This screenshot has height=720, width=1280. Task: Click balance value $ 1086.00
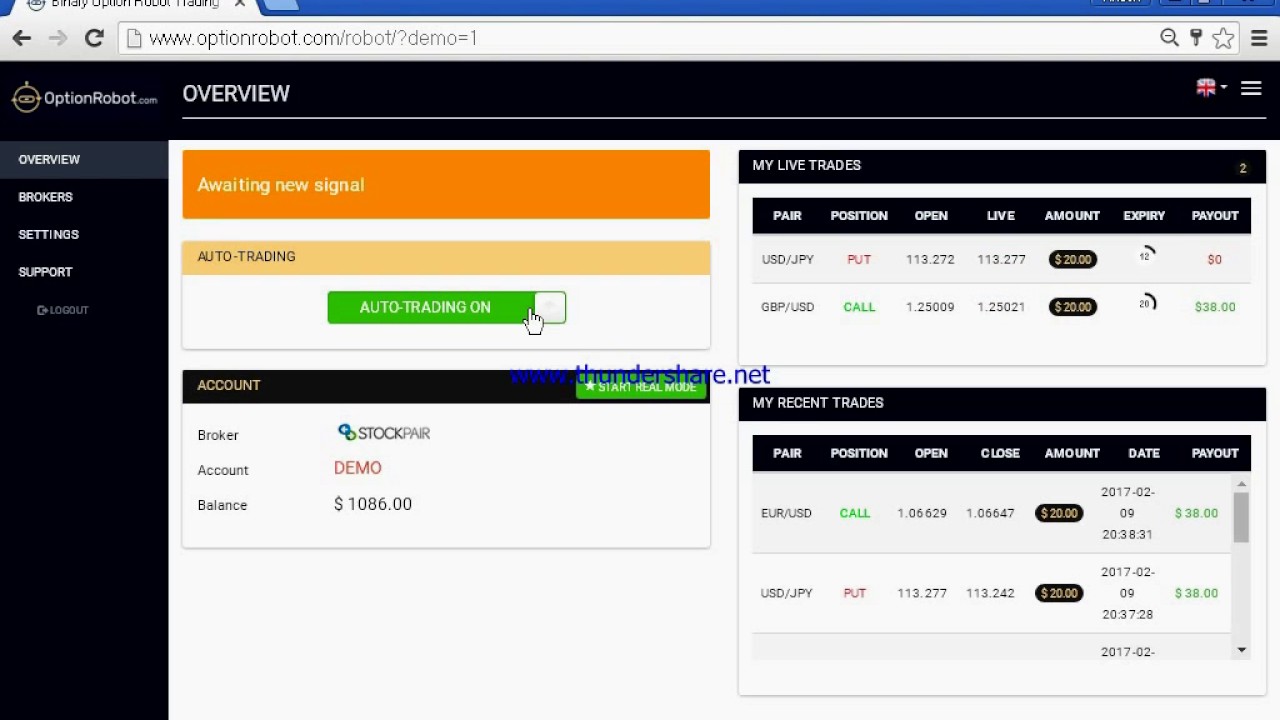tap(373, 504)
